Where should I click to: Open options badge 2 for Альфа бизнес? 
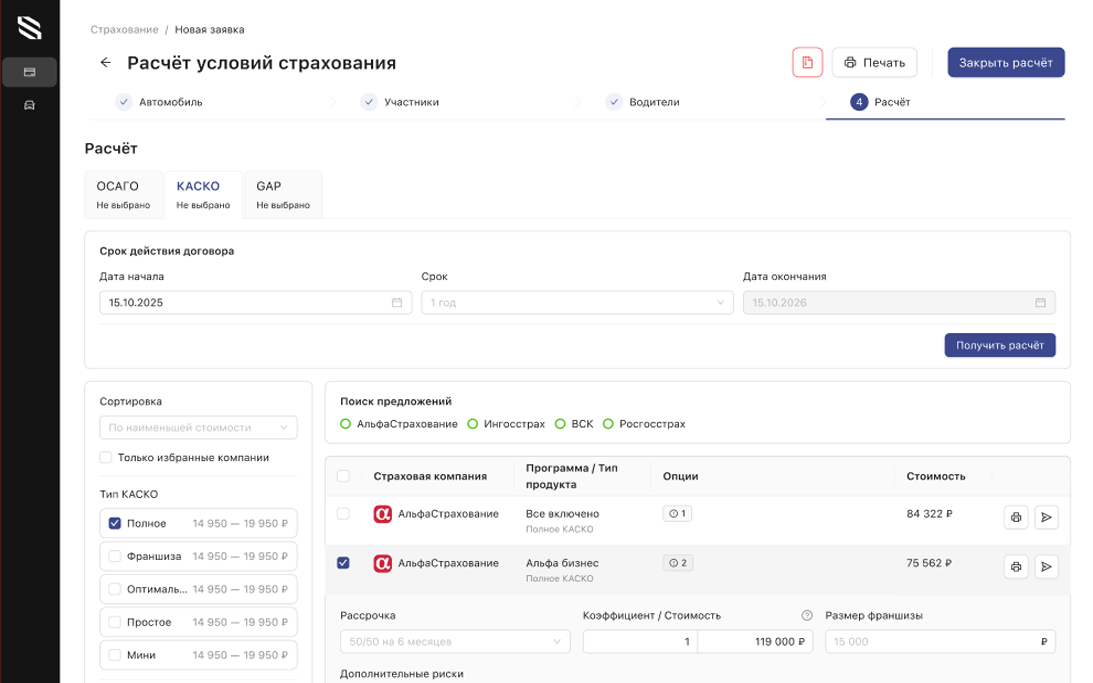tap(678, 563)
